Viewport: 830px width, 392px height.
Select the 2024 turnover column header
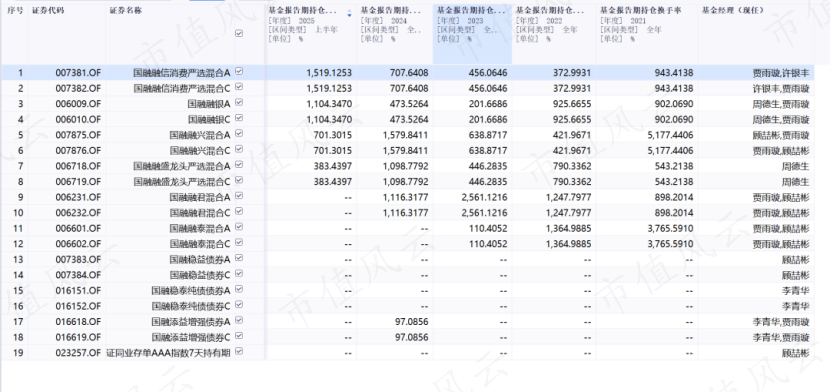point(394,35)
